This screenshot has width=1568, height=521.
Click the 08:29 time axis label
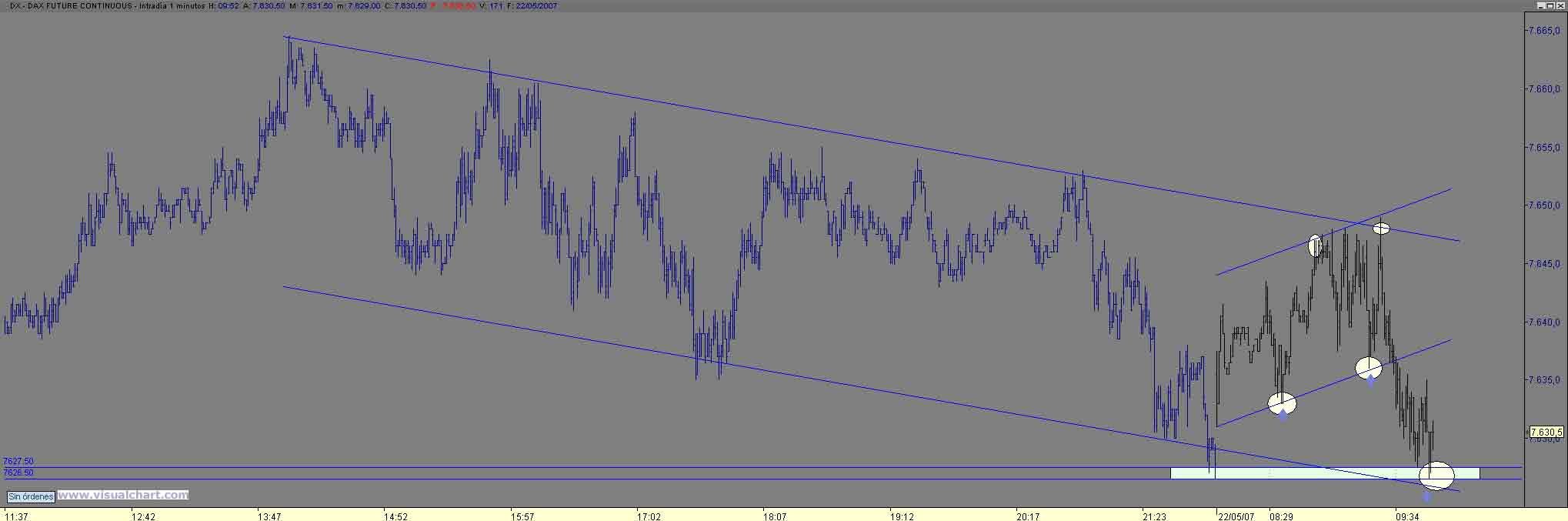click(x=1281, y=516)
